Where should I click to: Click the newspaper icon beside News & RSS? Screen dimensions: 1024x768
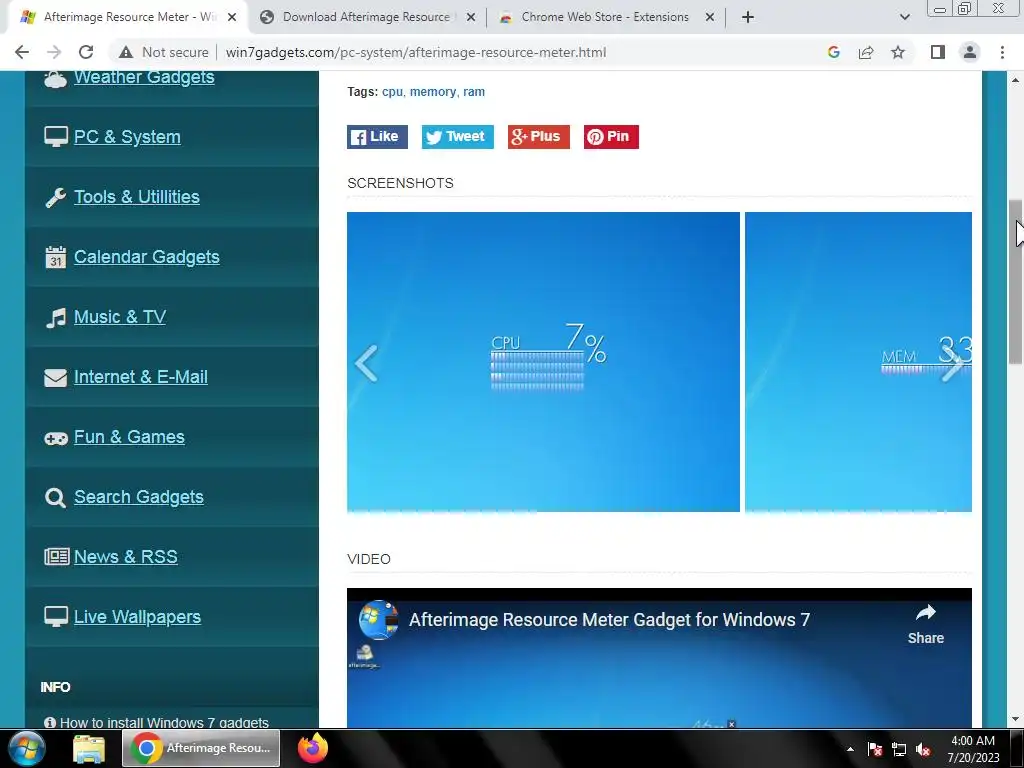coord(57,557)
